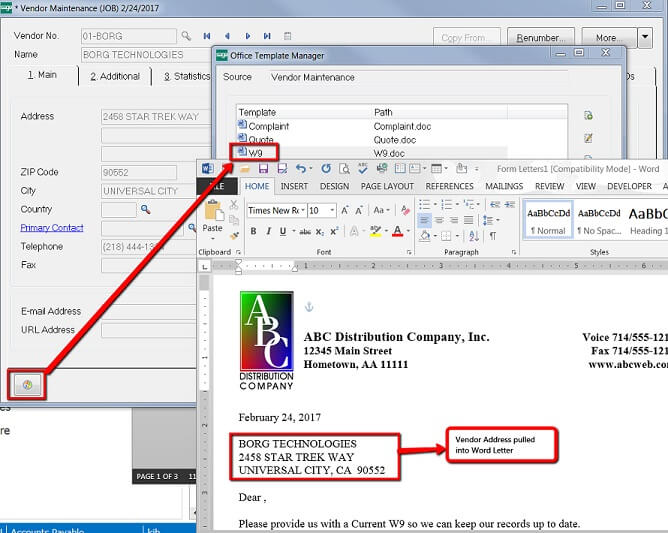Toggle Italic formatting in Word
Viewport: 668px width, 533px height.
268,231
